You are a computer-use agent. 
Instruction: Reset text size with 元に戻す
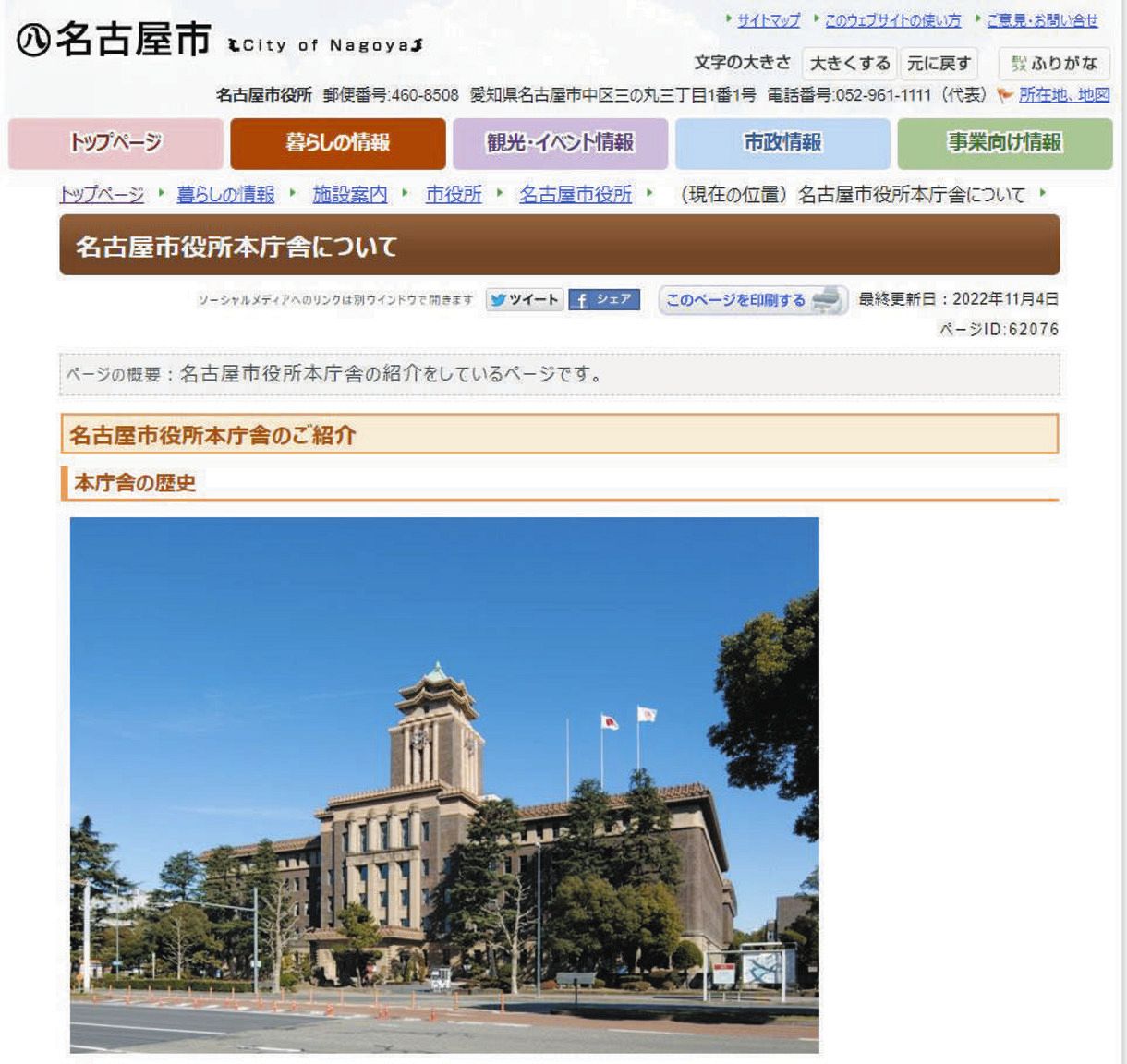tap(939, 64)
